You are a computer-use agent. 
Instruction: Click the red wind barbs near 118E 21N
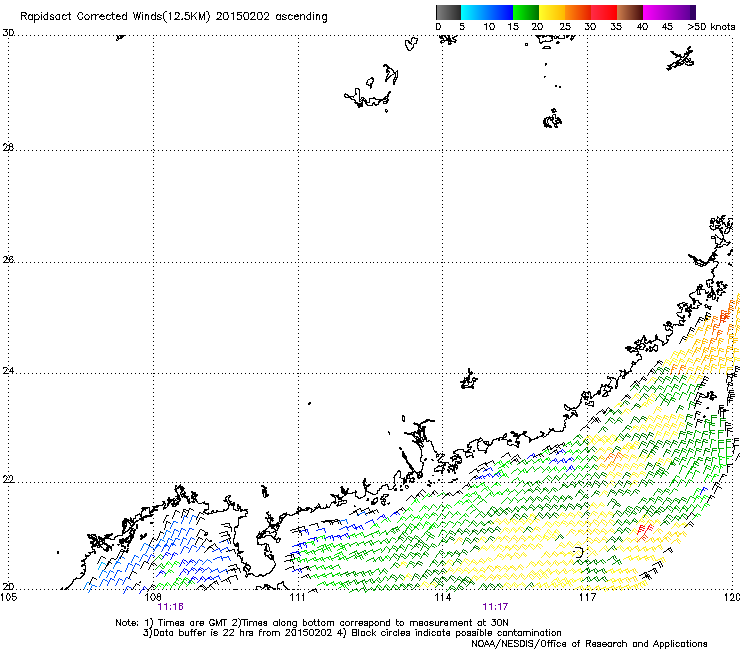coord(644,531)
